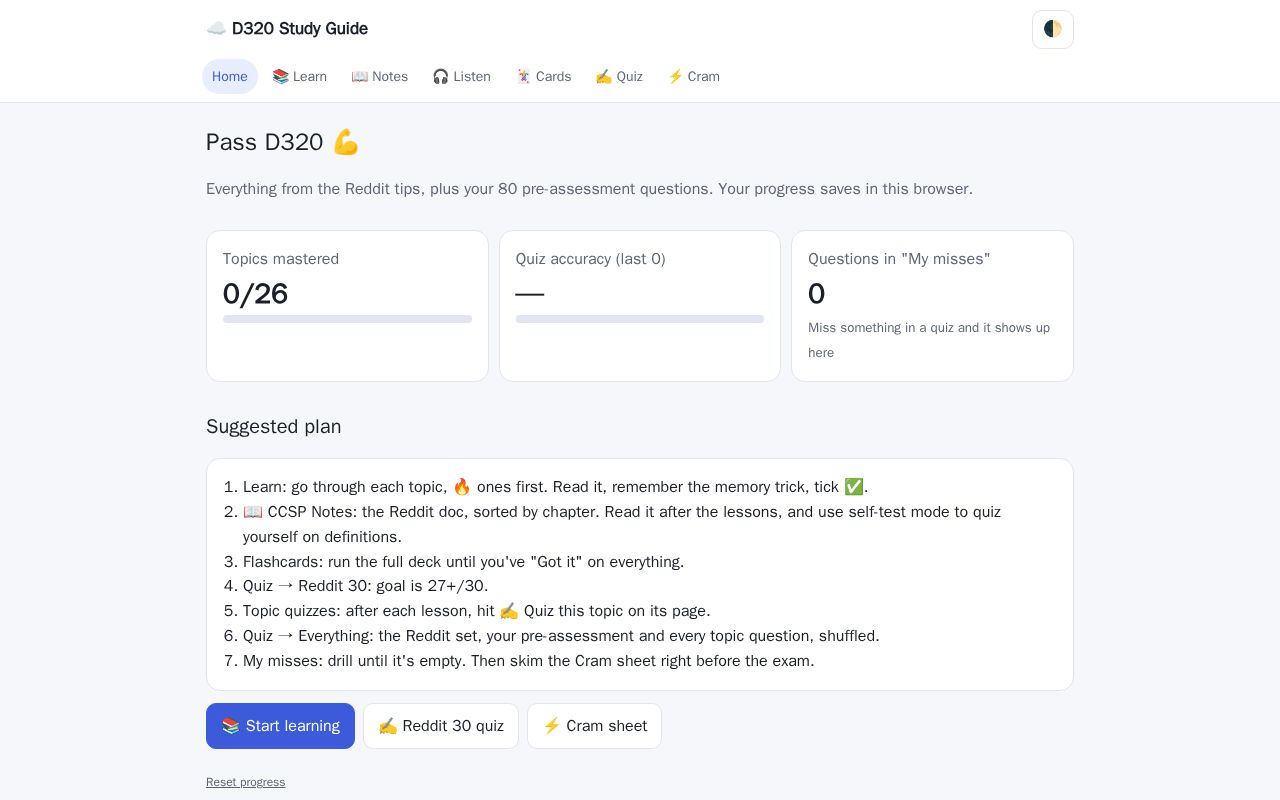This screenshot has width=1280, height=800.
Task: Select the Topics mastered 0/26 card
Action: click(x=347, y=306)
